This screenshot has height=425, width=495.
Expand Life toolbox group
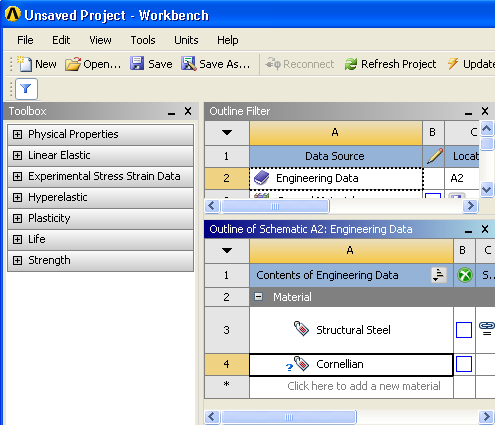click(x=17, y=239)
